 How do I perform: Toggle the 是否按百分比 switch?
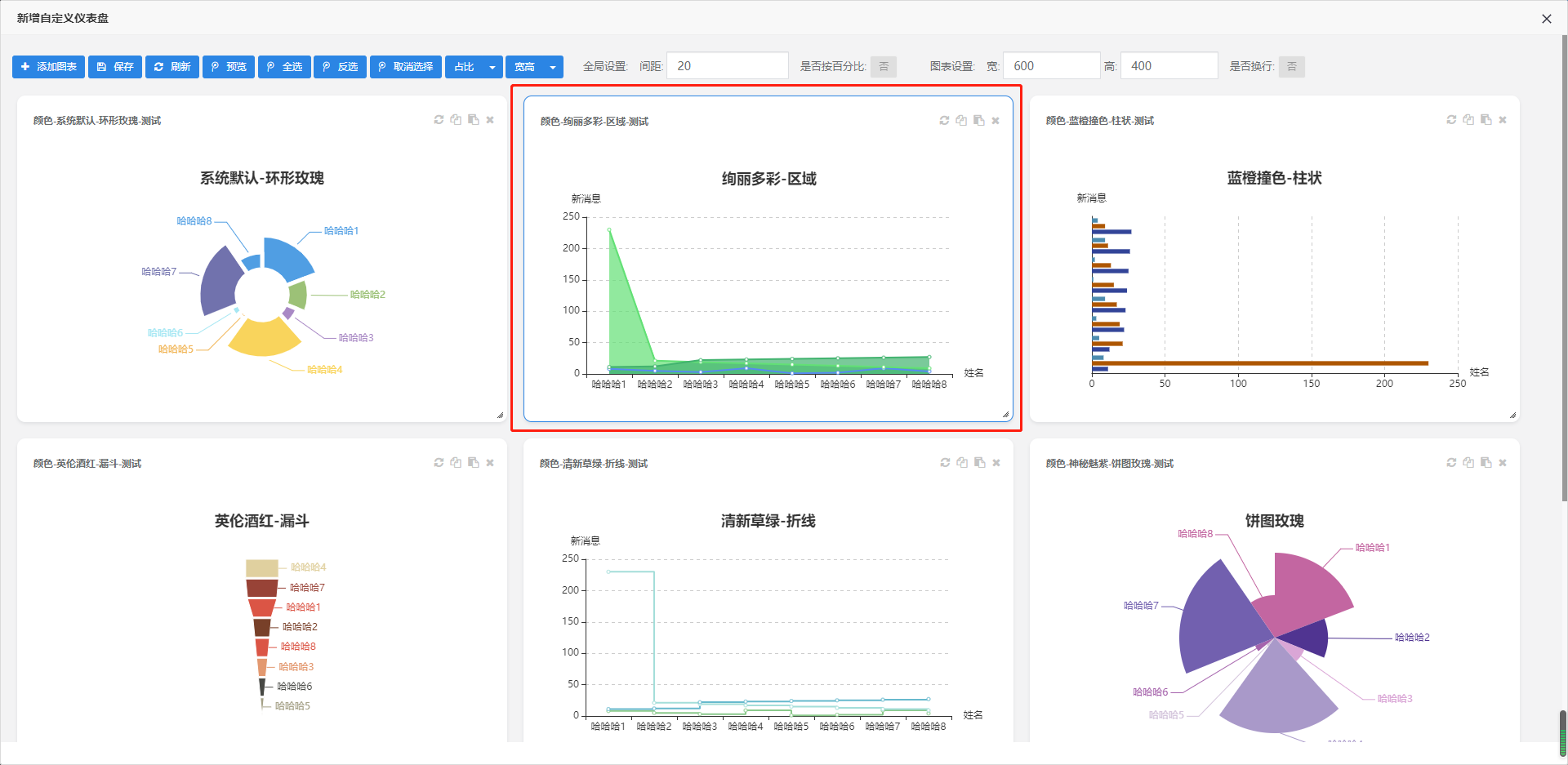tap(884, 66)
